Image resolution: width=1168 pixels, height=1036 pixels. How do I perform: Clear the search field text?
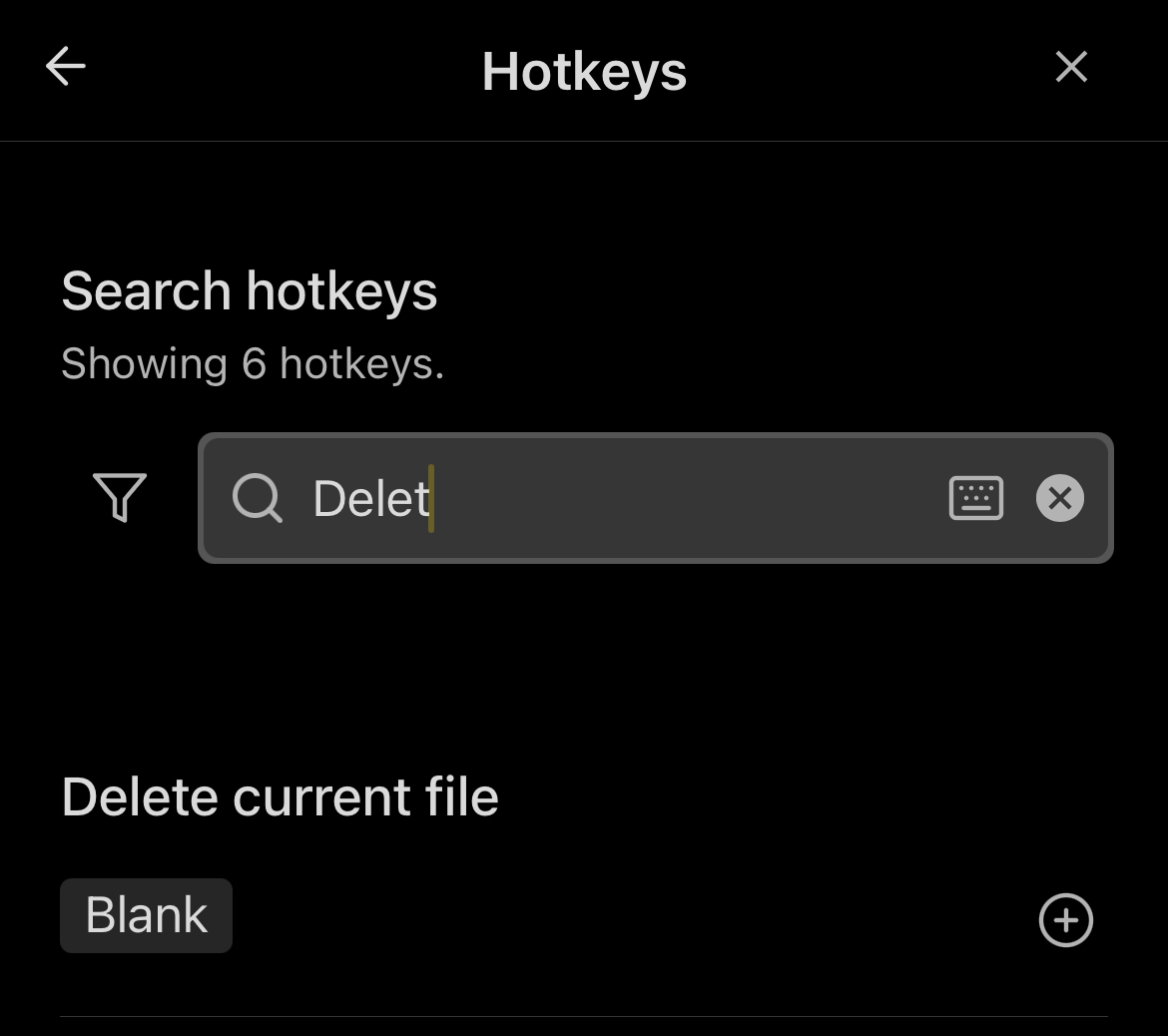tap(1060, 498)
